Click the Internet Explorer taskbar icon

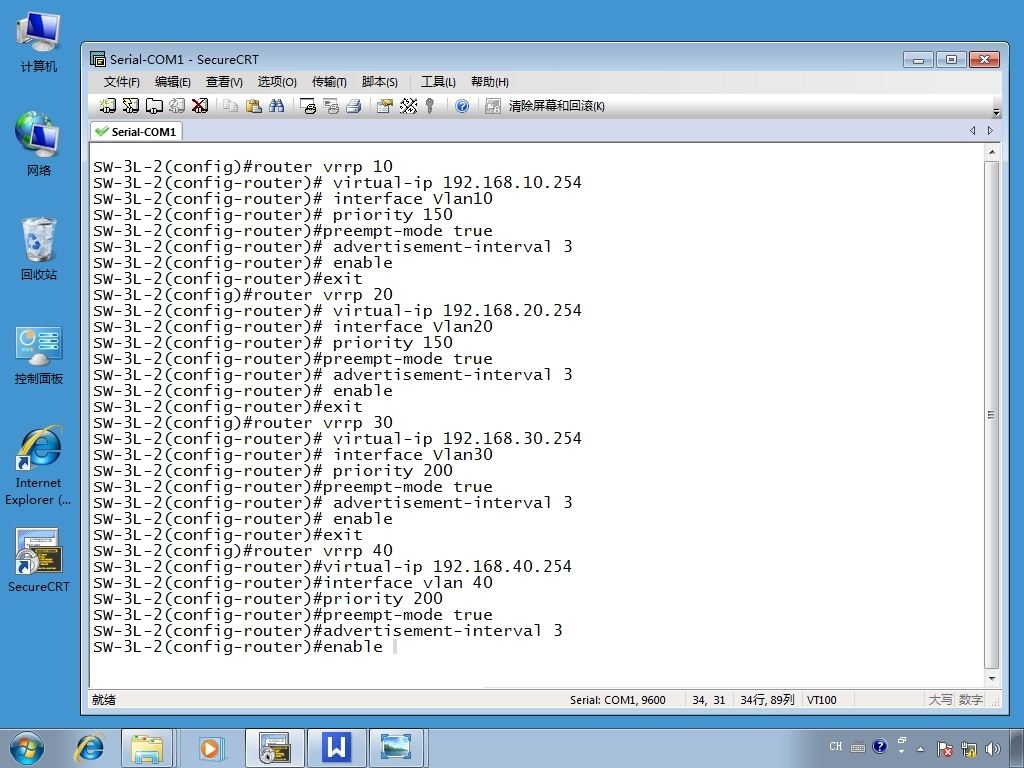(89, 748)
